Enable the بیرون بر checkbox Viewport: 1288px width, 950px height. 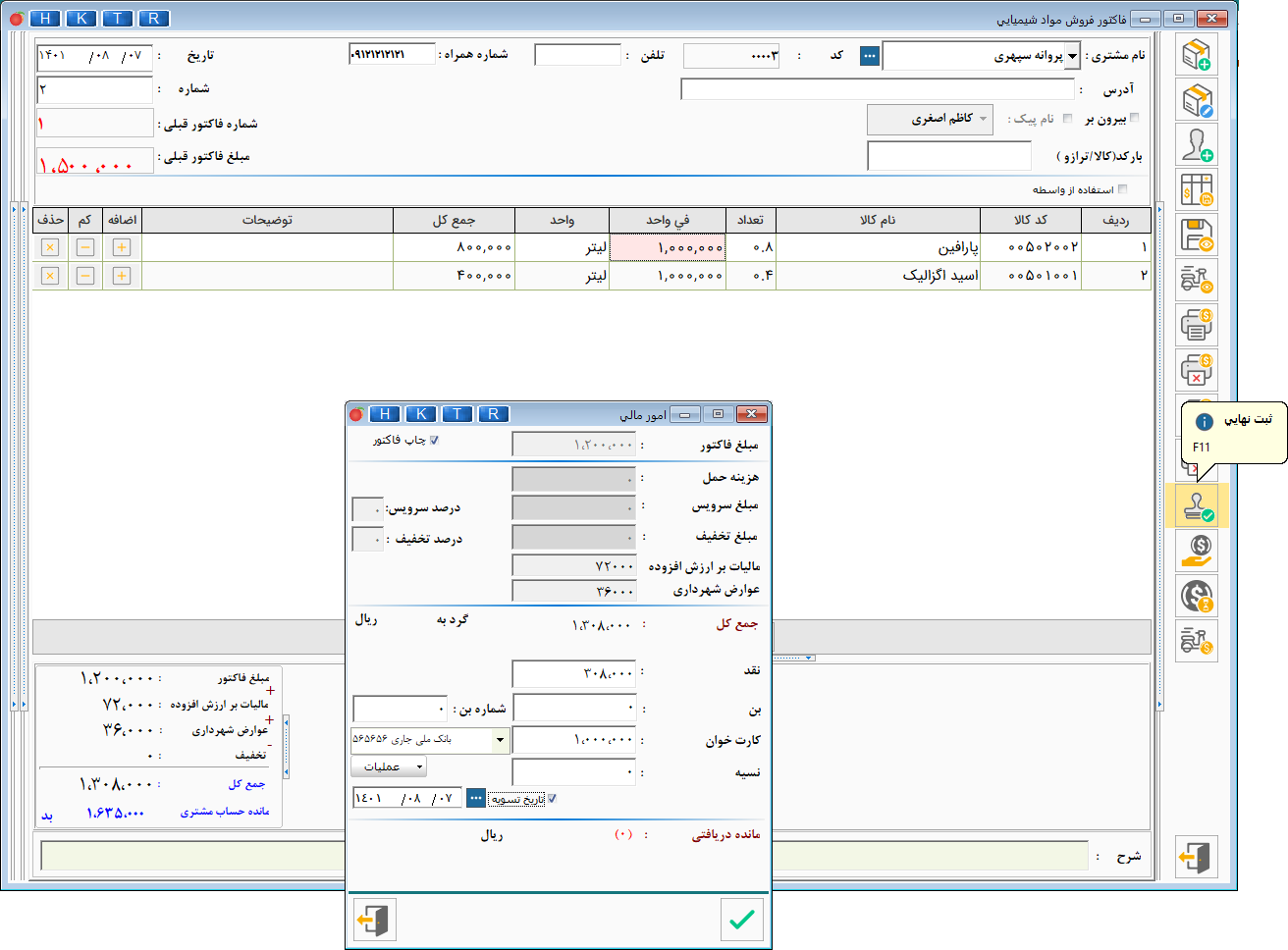coord(1135,118)
